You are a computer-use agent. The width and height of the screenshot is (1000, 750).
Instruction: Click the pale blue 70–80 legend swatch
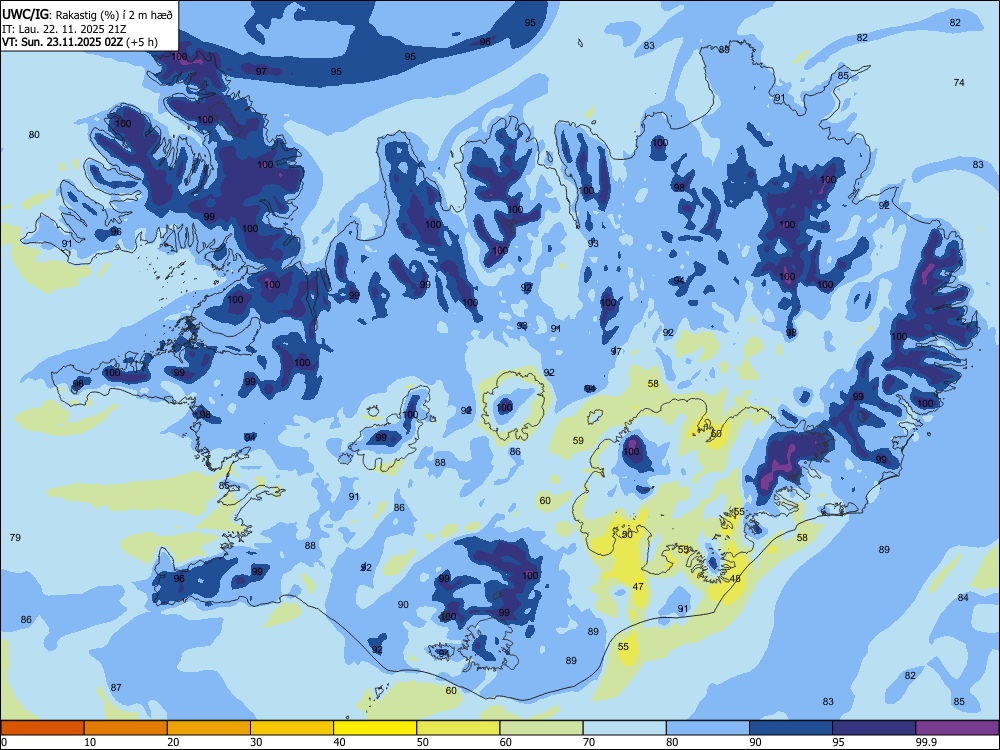(624, 728)
